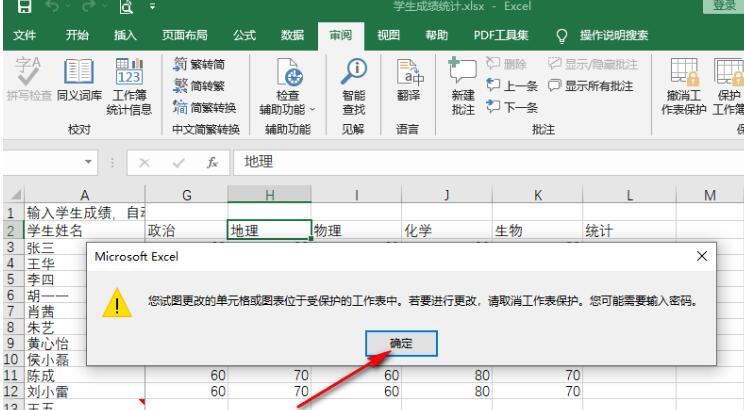The width and height of the screenshot is (744, 410).
Task: Click 简转繁 conversion button
Action: coord(199,86)
